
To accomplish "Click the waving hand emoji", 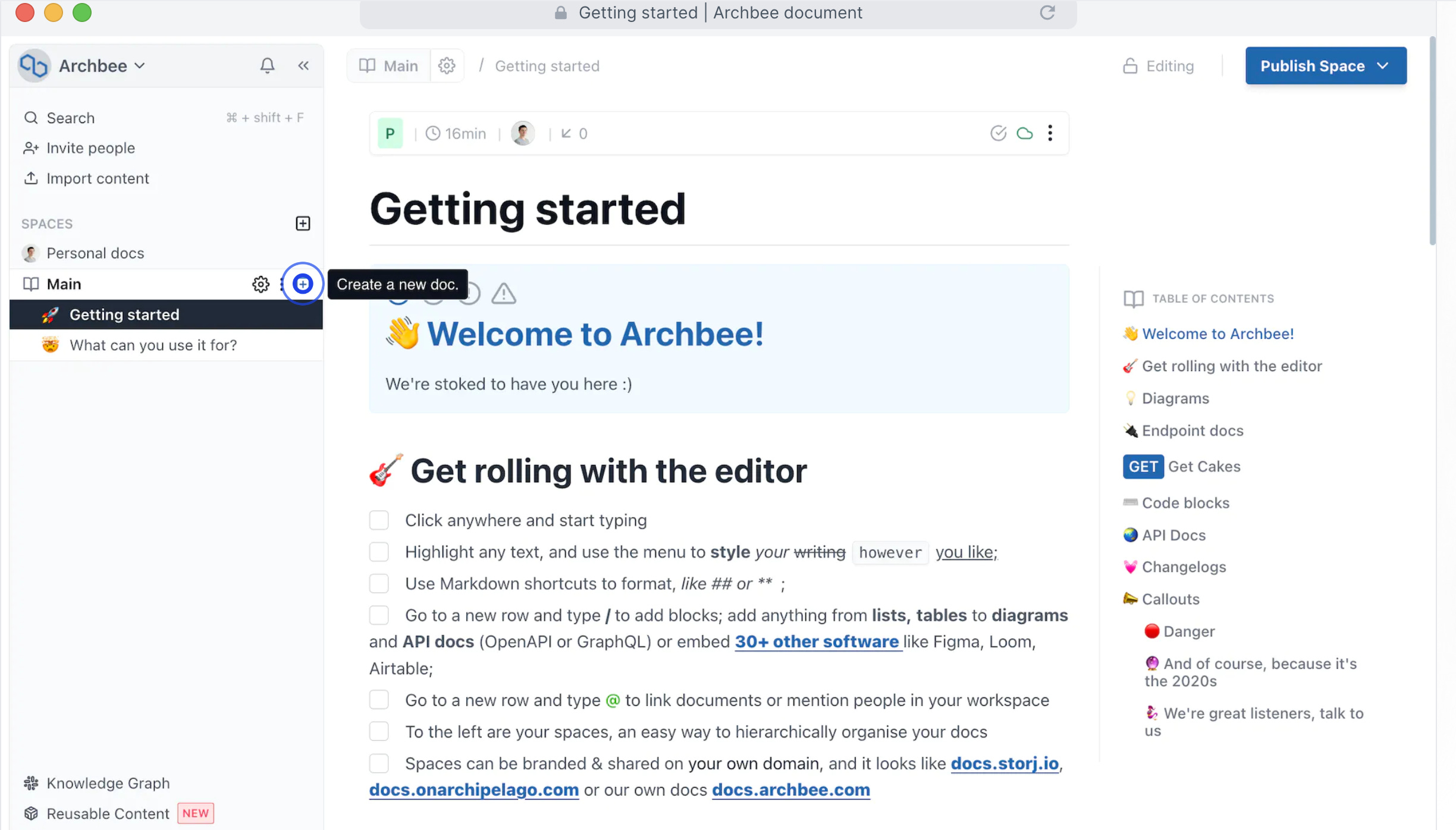I will click(403, 334).
